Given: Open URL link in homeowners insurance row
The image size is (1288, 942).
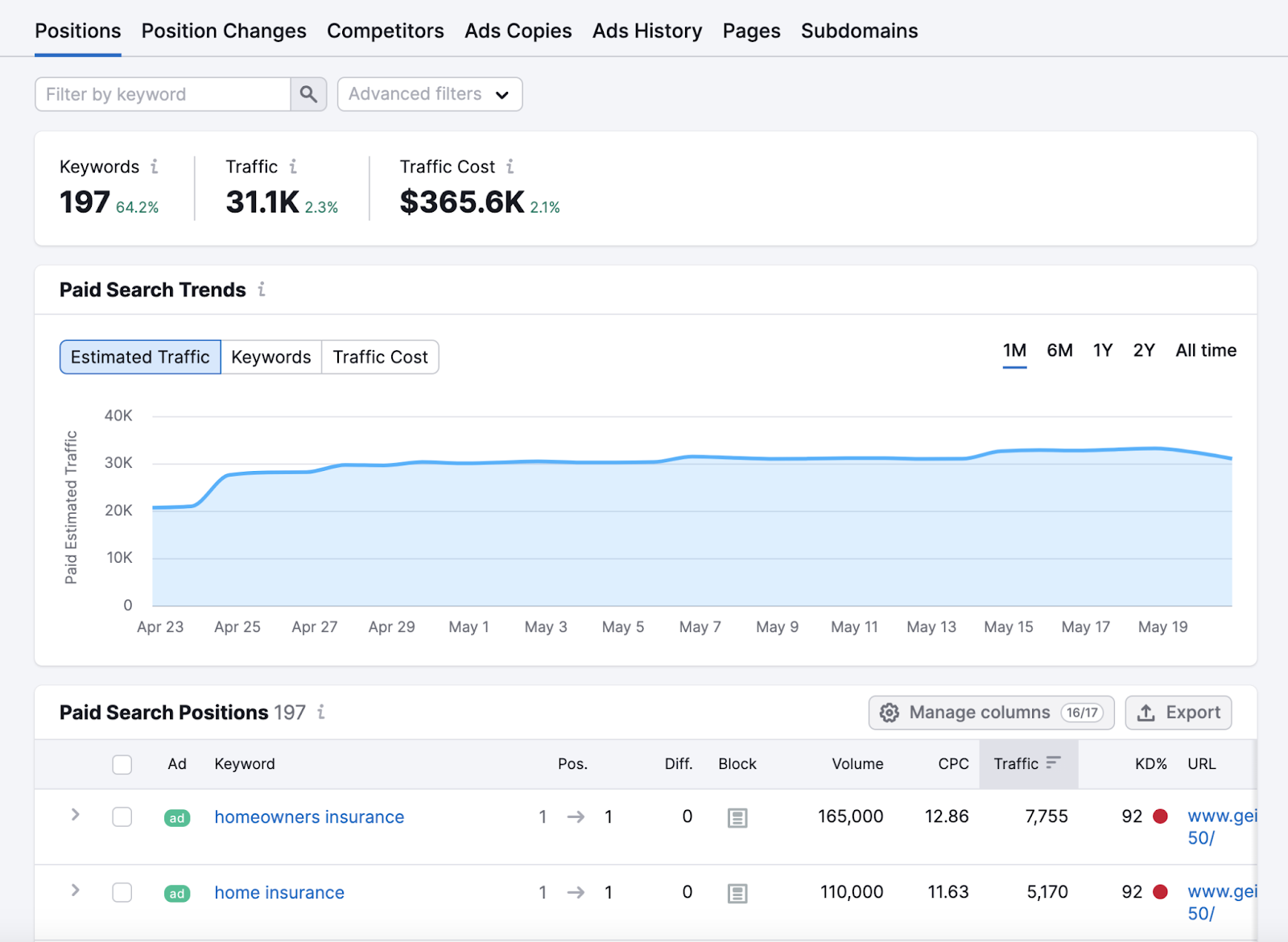Looking at the screenshot, I should pos(1222,827).
